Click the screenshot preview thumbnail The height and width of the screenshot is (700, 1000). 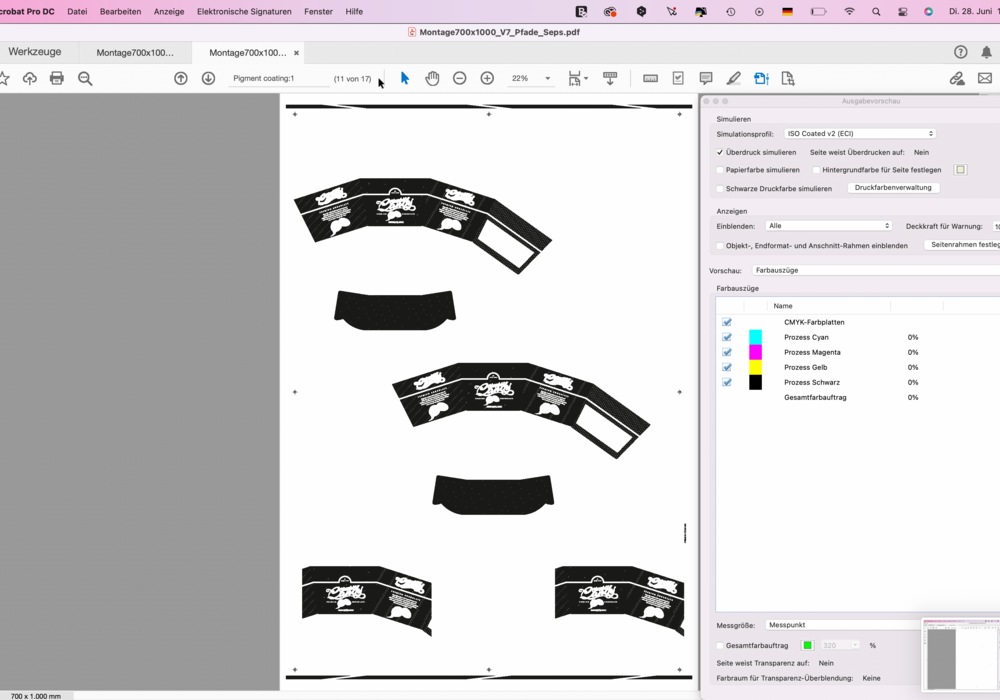[x=961, y=655]
